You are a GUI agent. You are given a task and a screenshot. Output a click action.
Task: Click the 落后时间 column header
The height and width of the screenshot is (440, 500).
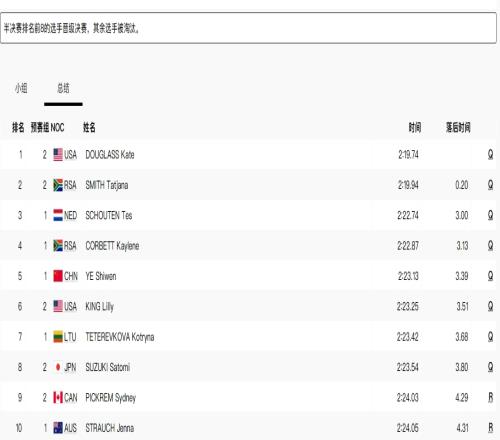458,127
